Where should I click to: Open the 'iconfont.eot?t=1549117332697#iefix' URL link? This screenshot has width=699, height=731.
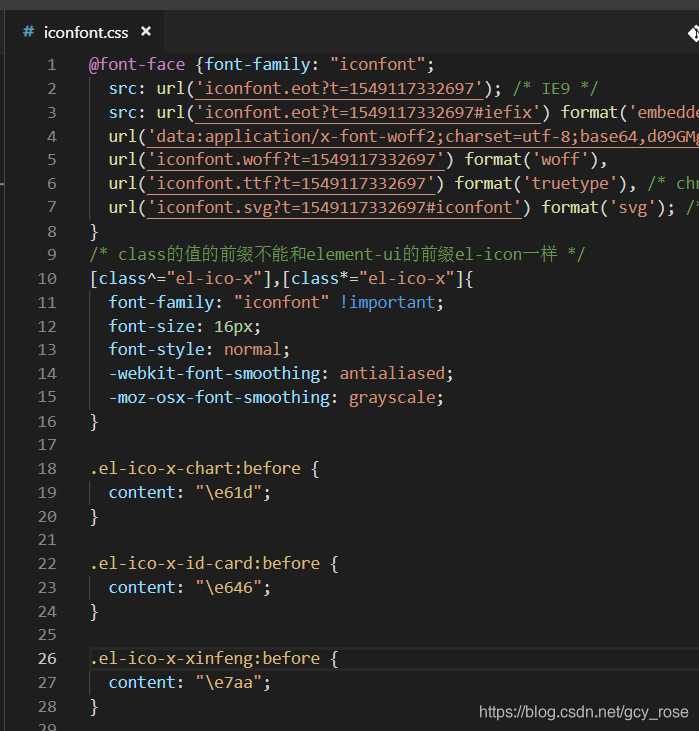(x=368, y=112)
